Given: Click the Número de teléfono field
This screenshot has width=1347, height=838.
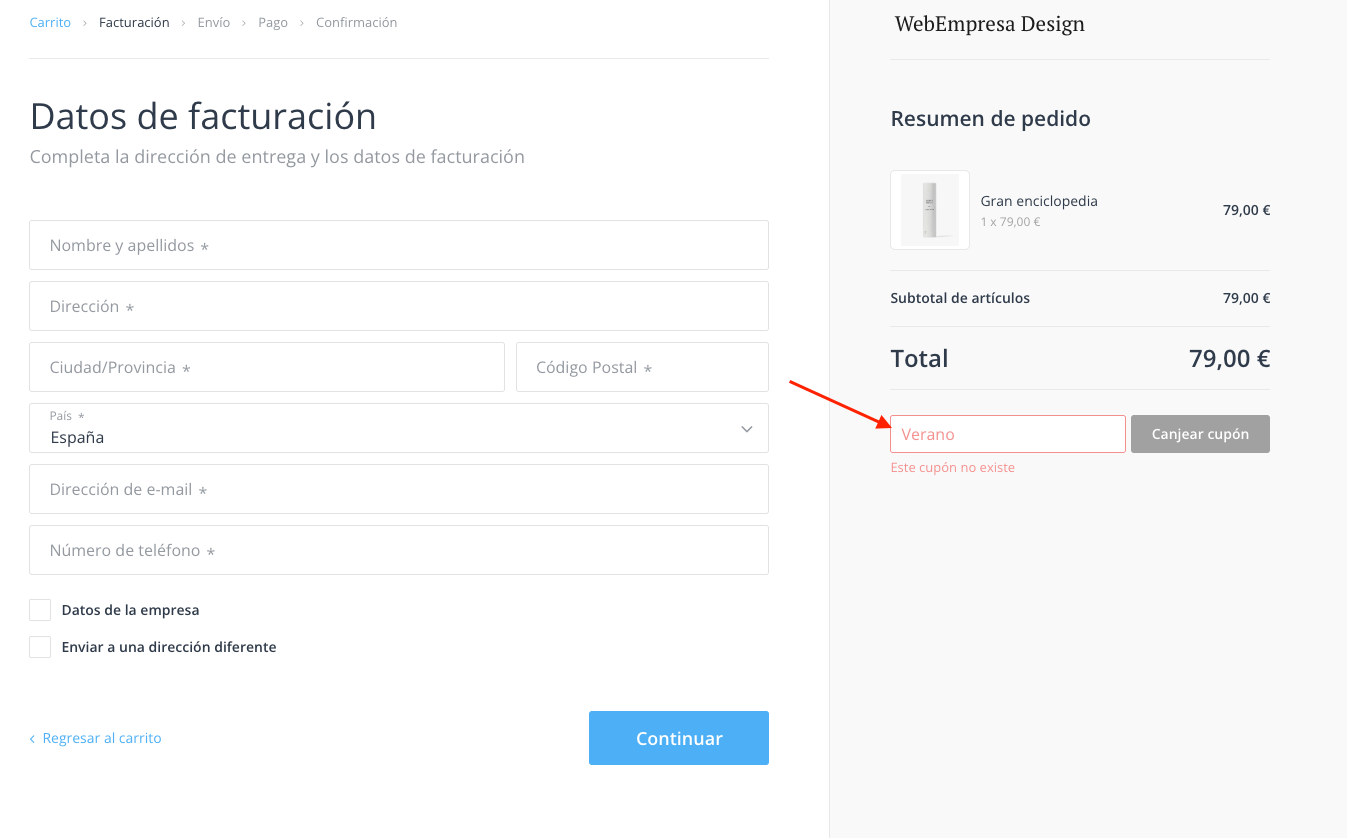Looking at the screenshot, I should (x=399, y=550).
